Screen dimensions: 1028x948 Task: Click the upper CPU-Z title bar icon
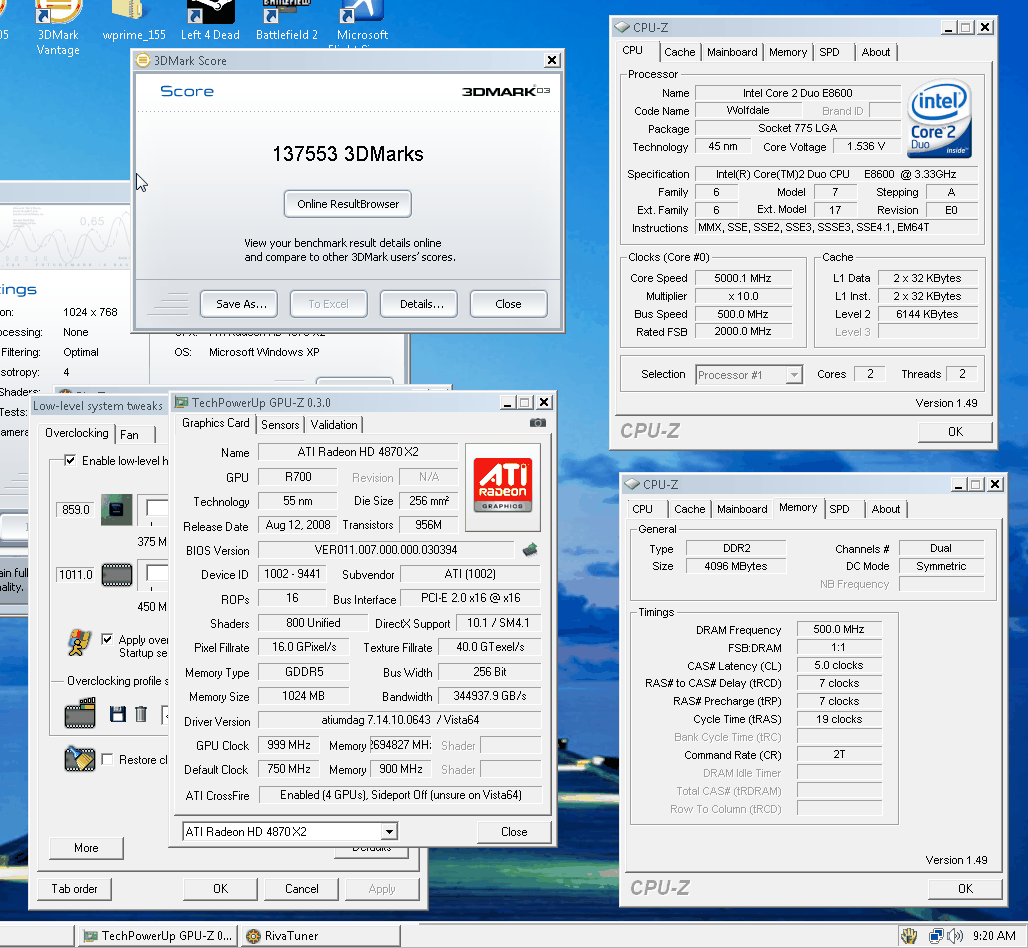[x=622, y=28]
